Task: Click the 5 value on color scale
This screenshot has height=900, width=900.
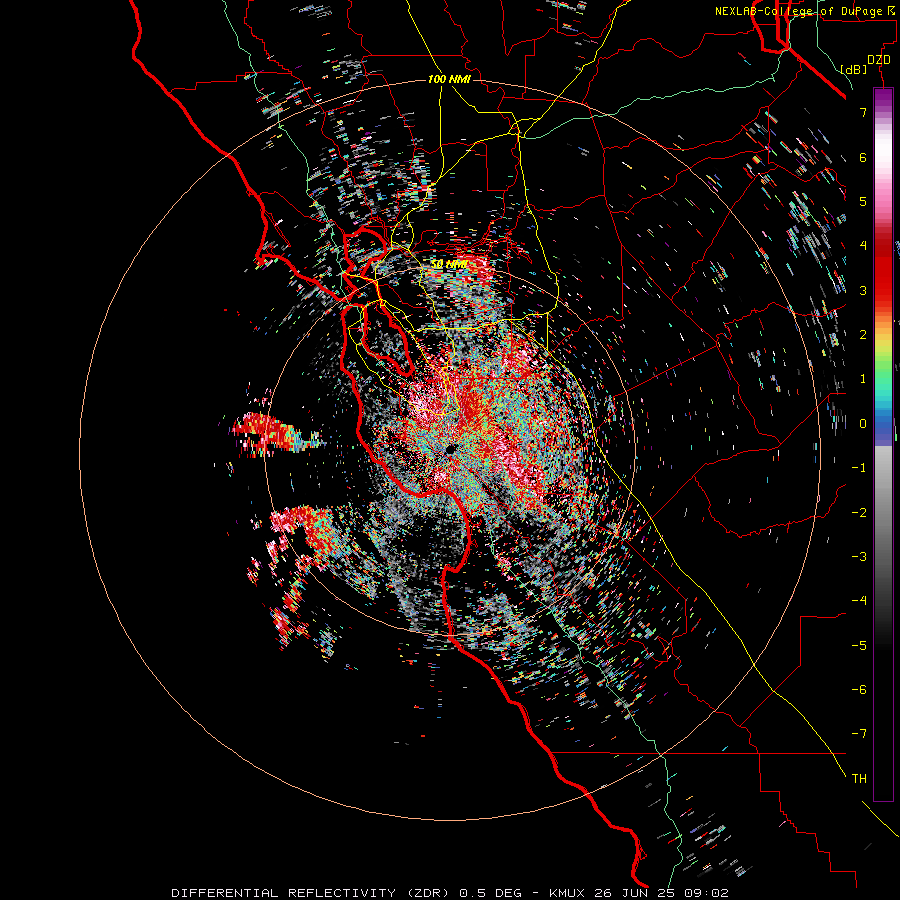Action: tap(863, 201)
